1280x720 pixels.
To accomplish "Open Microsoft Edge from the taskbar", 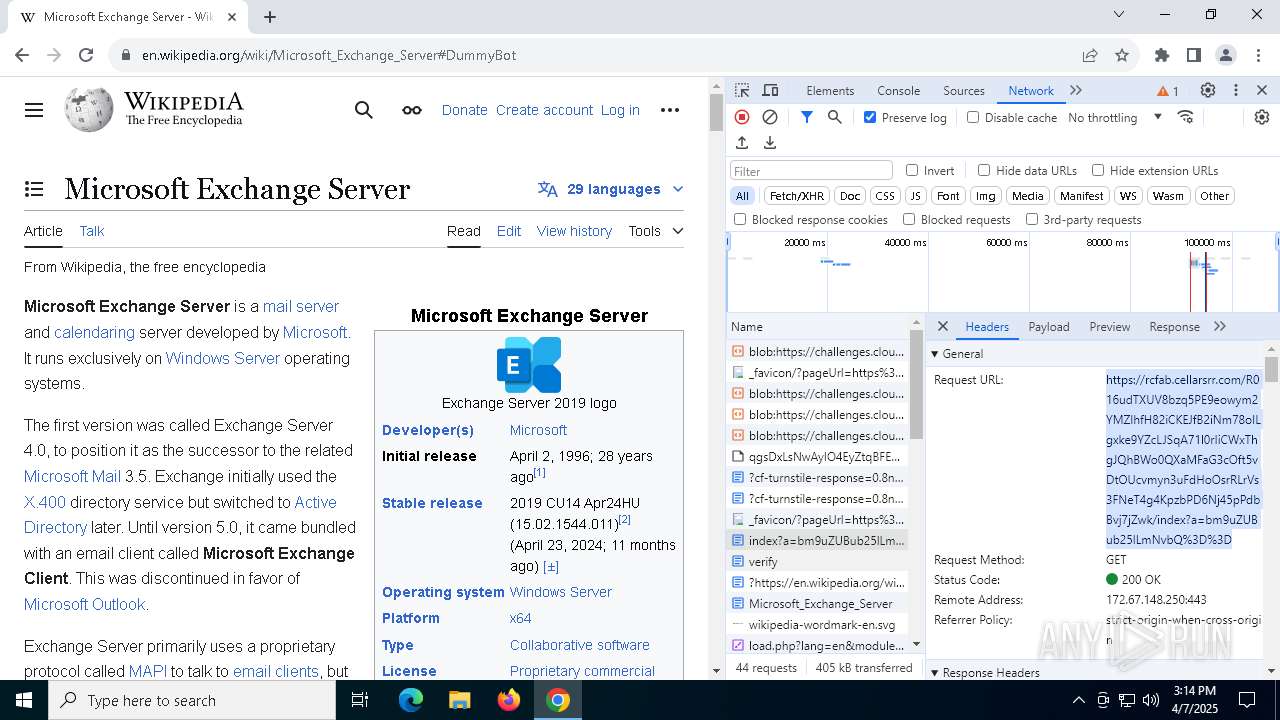I will 411,700.
